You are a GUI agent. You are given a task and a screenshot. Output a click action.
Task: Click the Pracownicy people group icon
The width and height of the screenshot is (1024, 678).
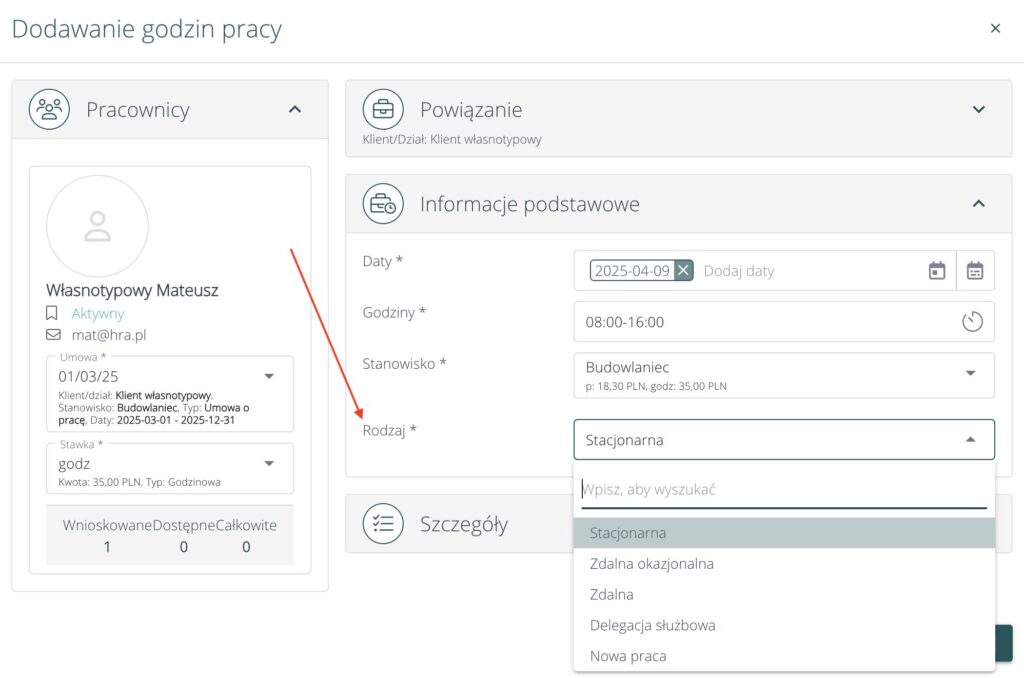click(x=49, y=109)
